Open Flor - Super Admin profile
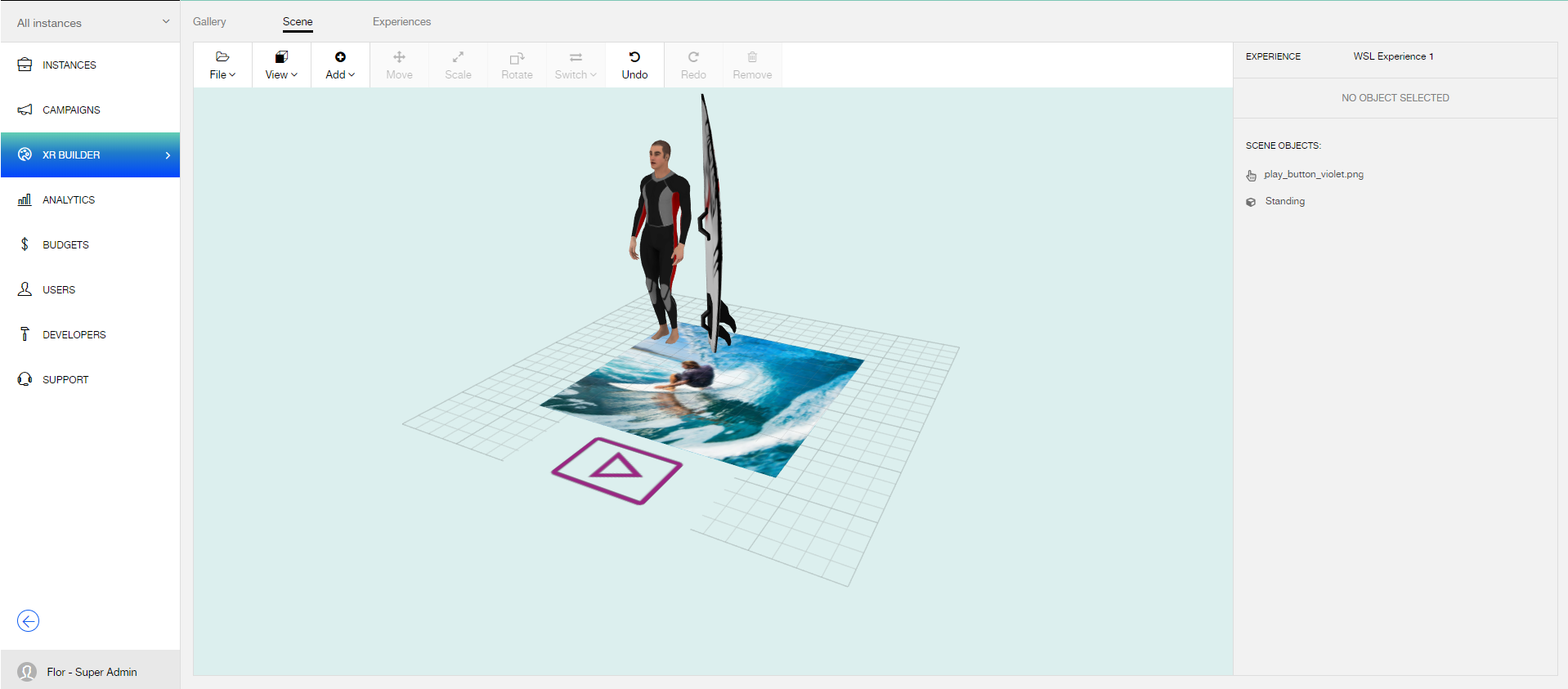Image resolution: width=1568 pixels, height=689 pixels. pyautogui.click(x=91, y=672)
